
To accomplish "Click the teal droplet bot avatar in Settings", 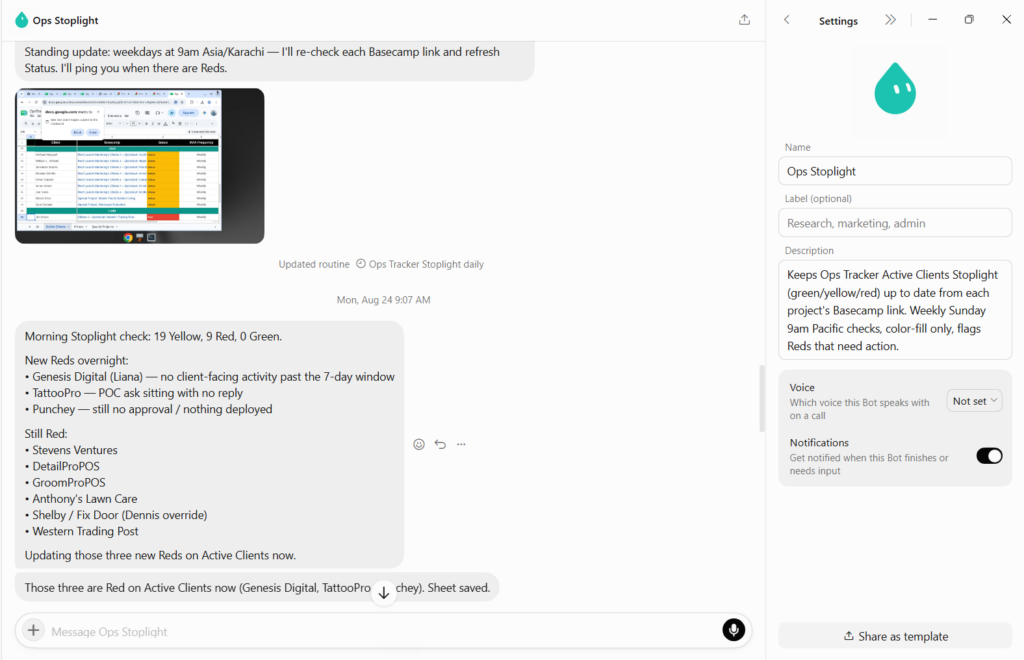I will (x=895, y=89).
